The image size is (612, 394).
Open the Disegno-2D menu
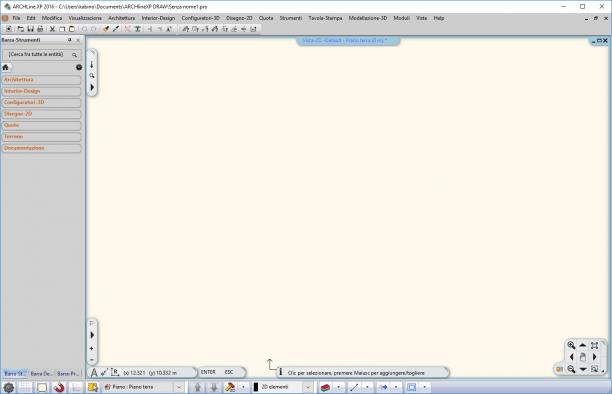pyautogui.click(x=239, y=18)
